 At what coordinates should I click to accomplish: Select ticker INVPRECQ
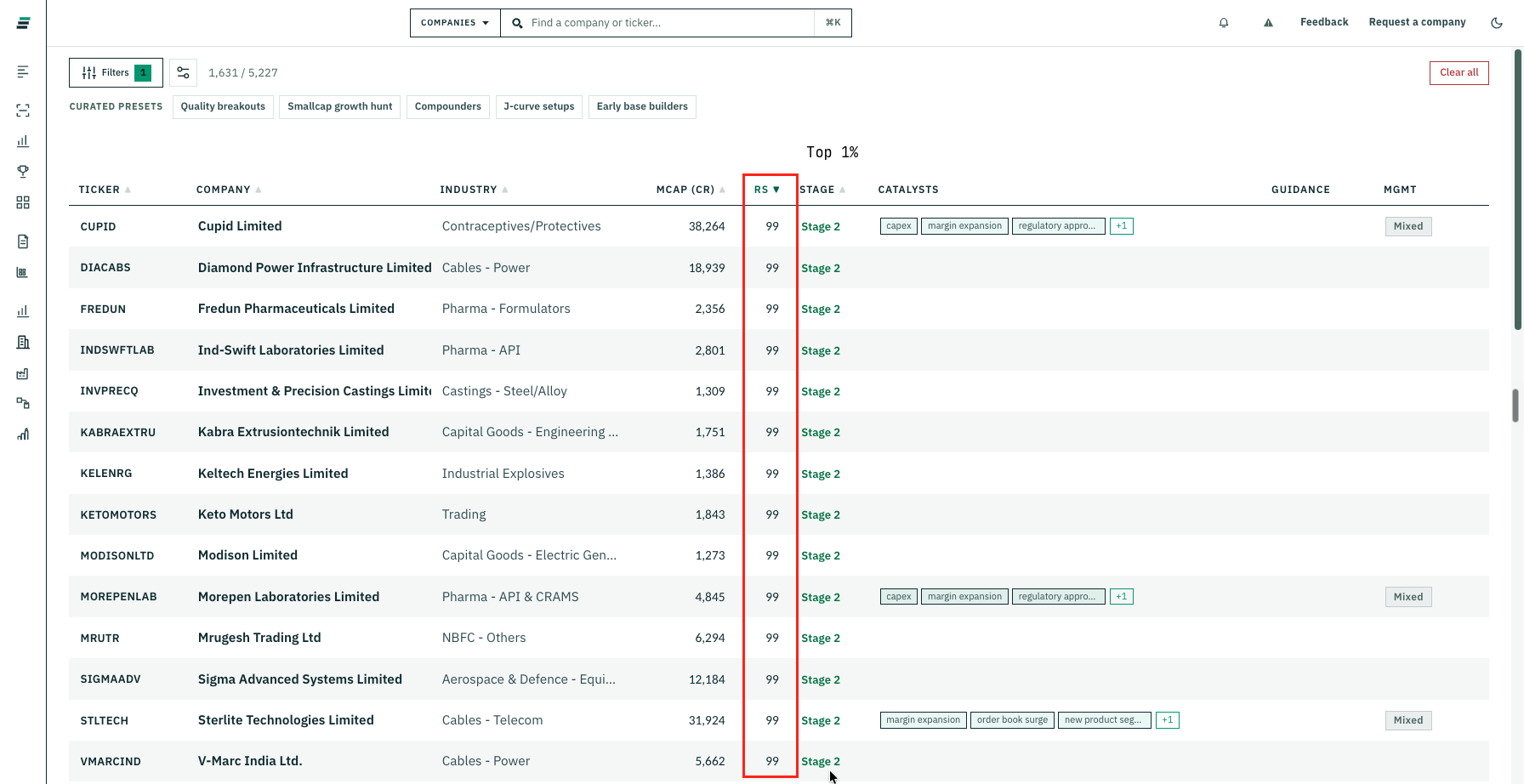tap(109, 391)
